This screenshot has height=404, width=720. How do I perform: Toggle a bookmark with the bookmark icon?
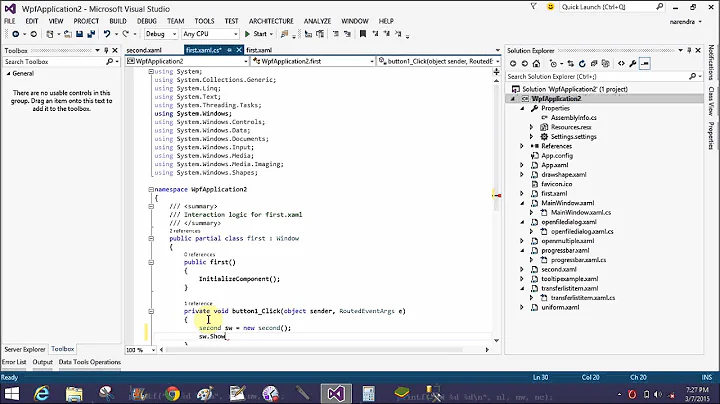point(363,34)
